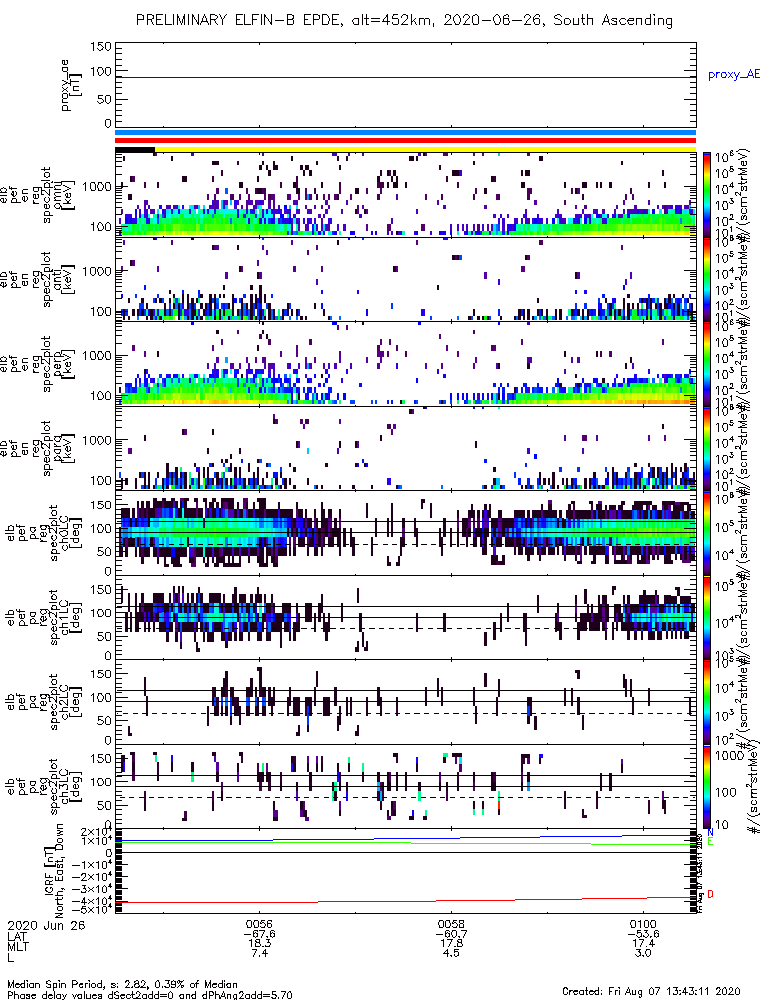Screen dimensions: 775x1000
Task: Click the black segment of the yellow bar
Action: click(x=135, y=150)
